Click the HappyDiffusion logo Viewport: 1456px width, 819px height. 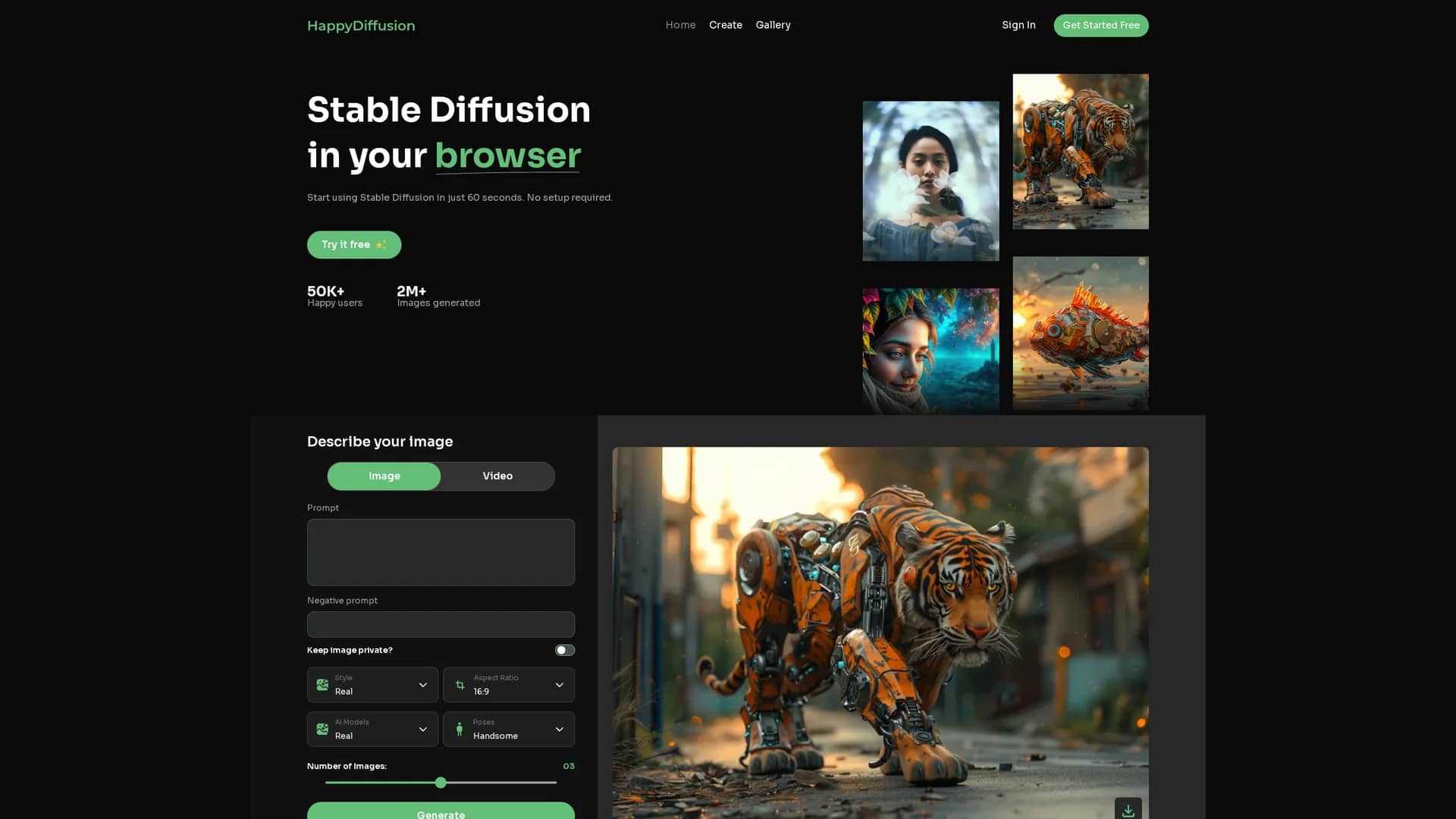(361, 26)
